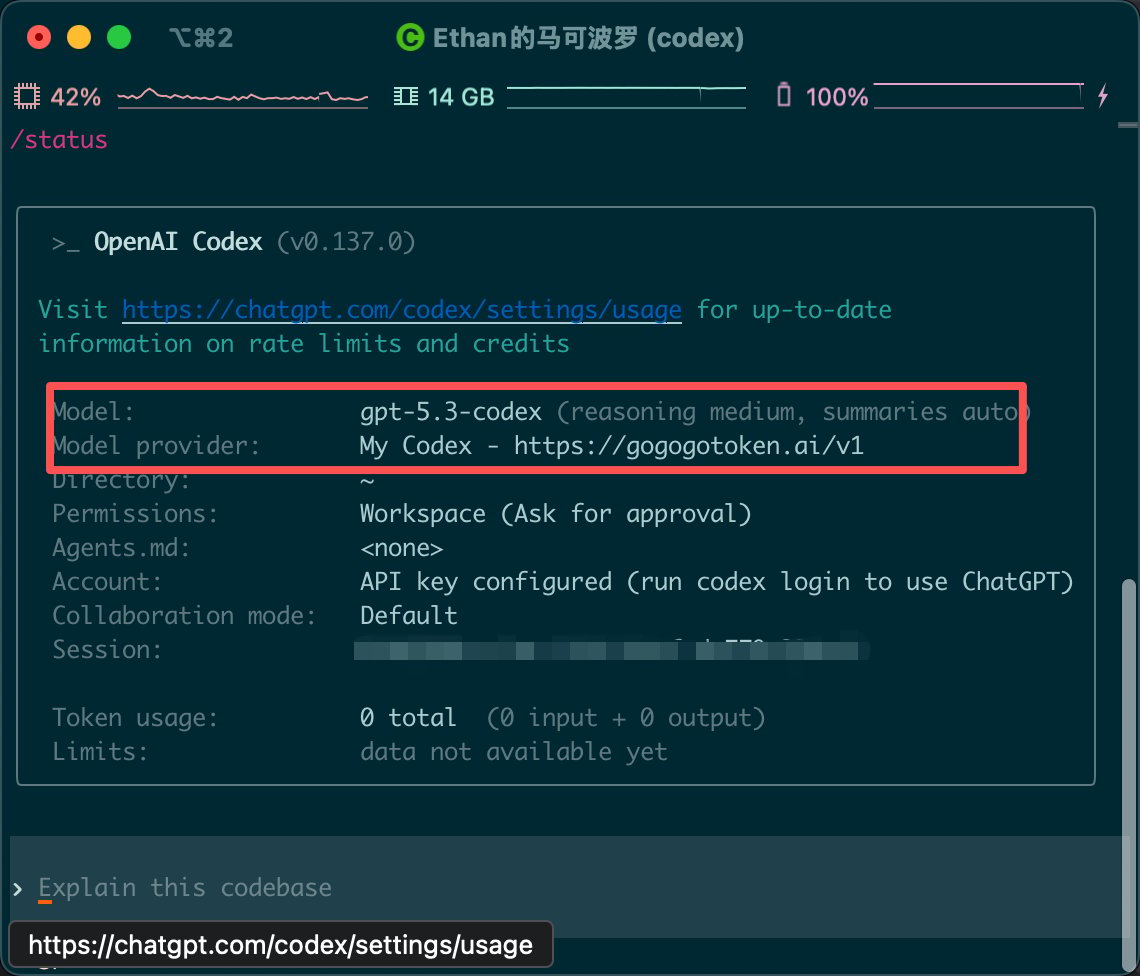Click the Token usage: label
The height and width of the screenshot is (976, 1140).
click(135, 718)
